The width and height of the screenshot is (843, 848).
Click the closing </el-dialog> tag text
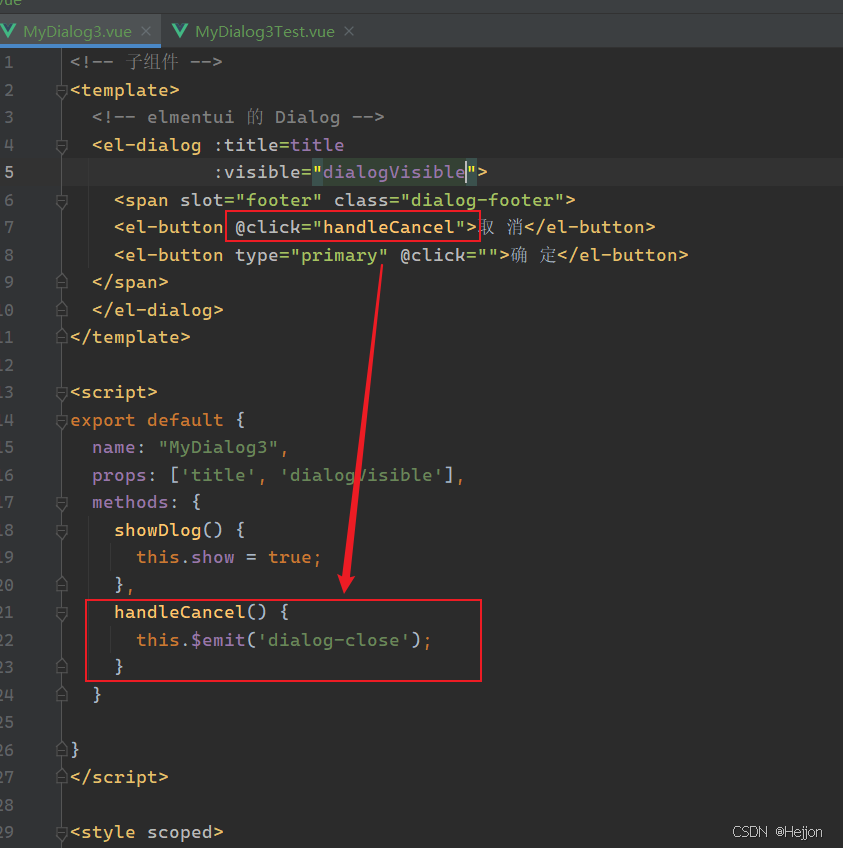click(x=157, y=310)
